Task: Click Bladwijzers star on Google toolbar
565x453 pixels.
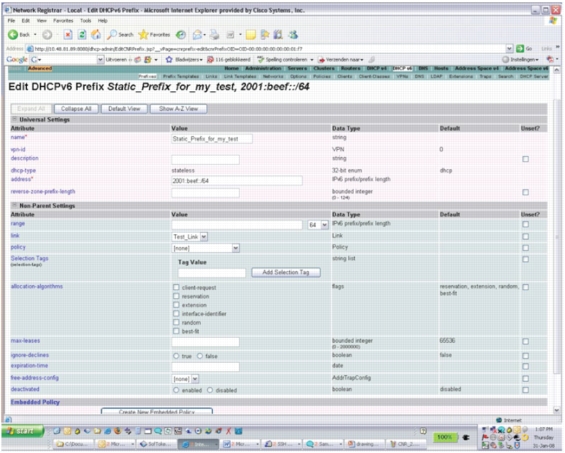Action: [x=184, y=59]
